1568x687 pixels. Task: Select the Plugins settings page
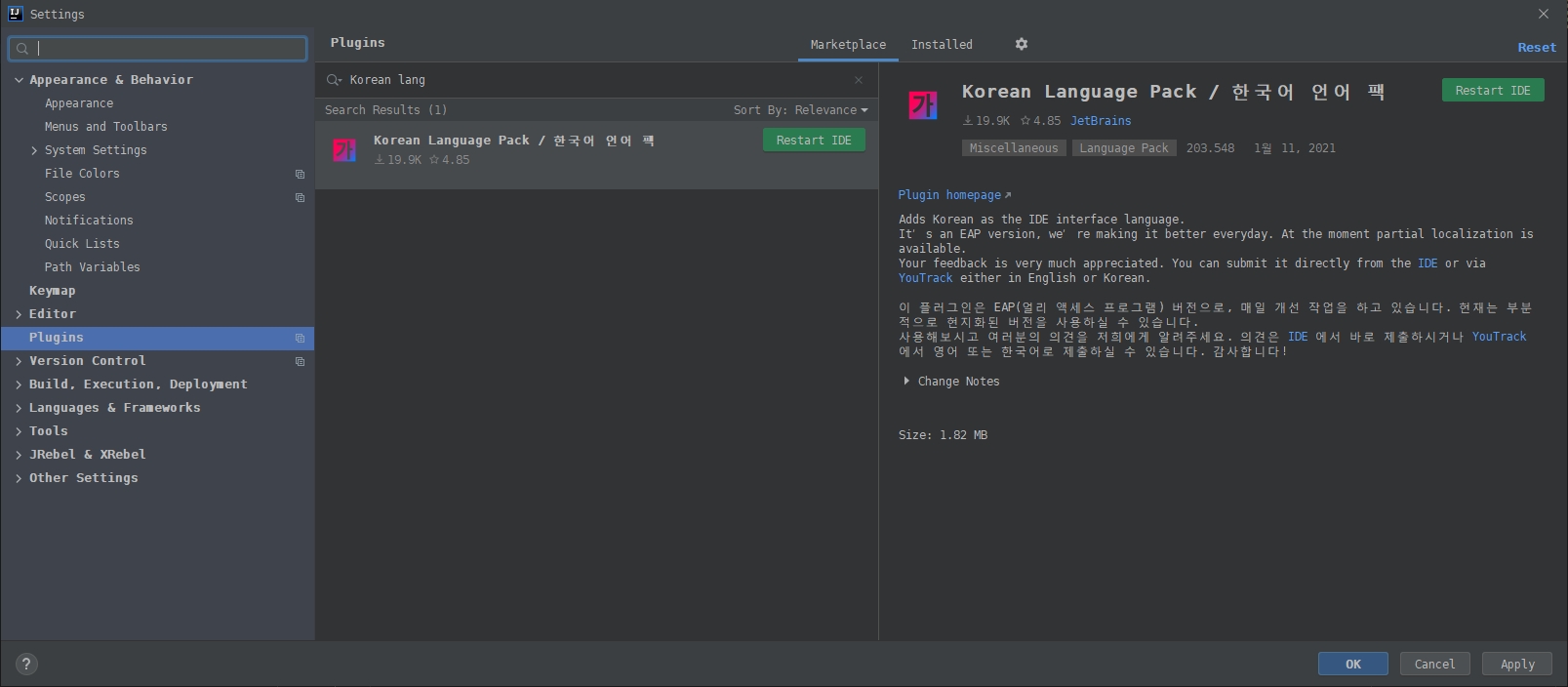tap(157, 338)
